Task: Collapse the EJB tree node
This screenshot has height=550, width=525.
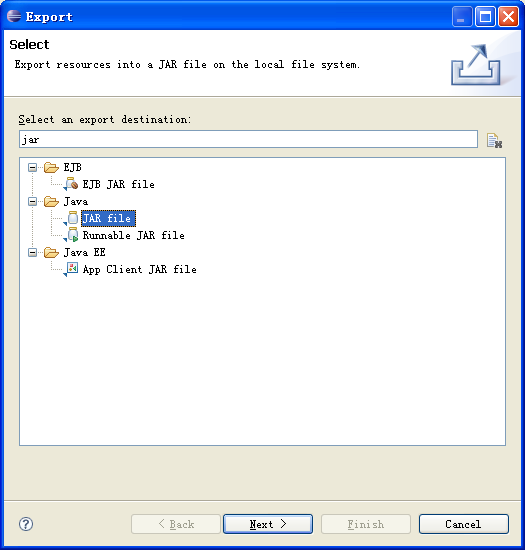Action: [x=32, y=168]
